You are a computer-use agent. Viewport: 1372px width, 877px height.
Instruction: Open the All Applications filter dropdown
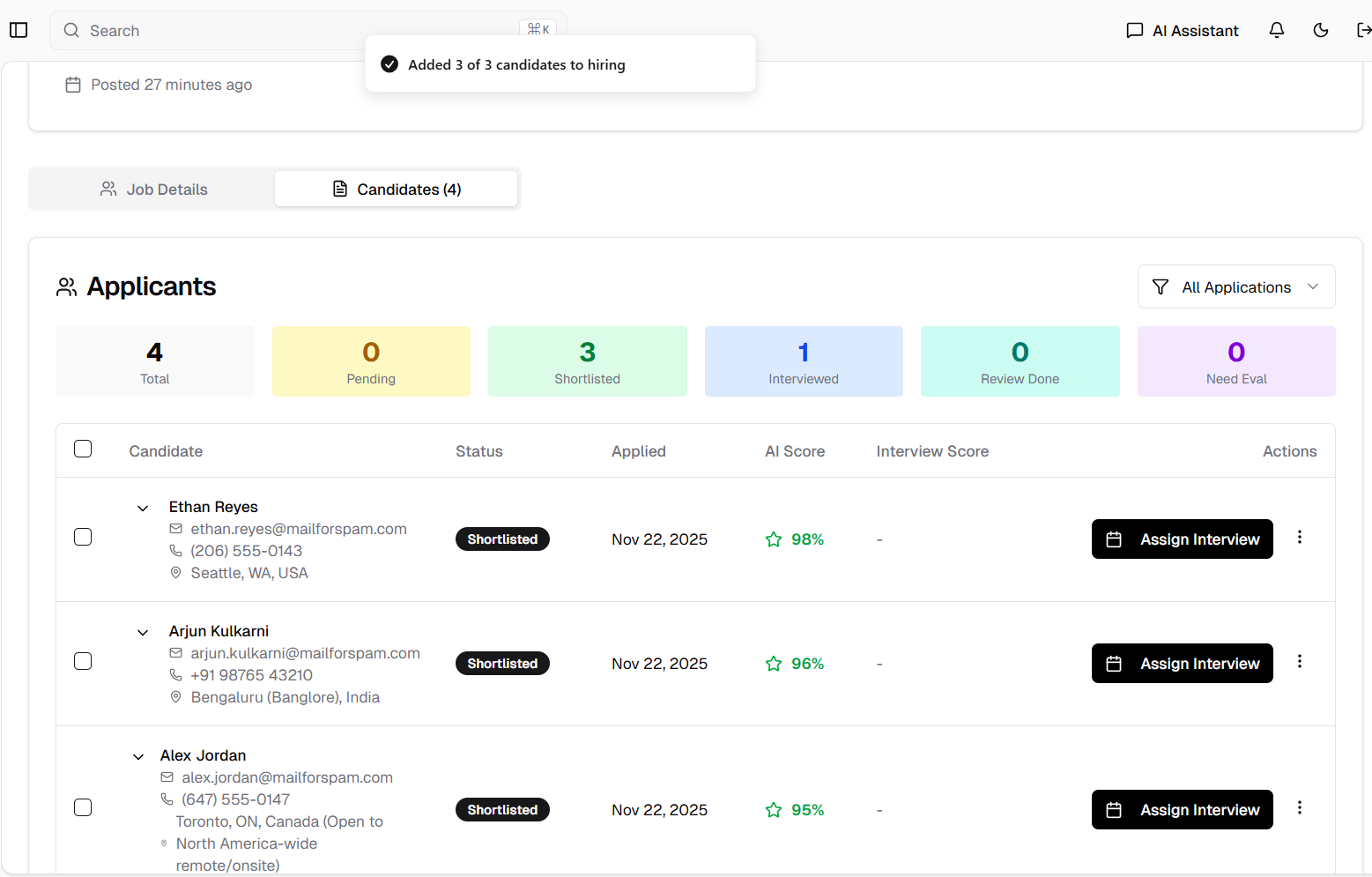point(1235,287)
